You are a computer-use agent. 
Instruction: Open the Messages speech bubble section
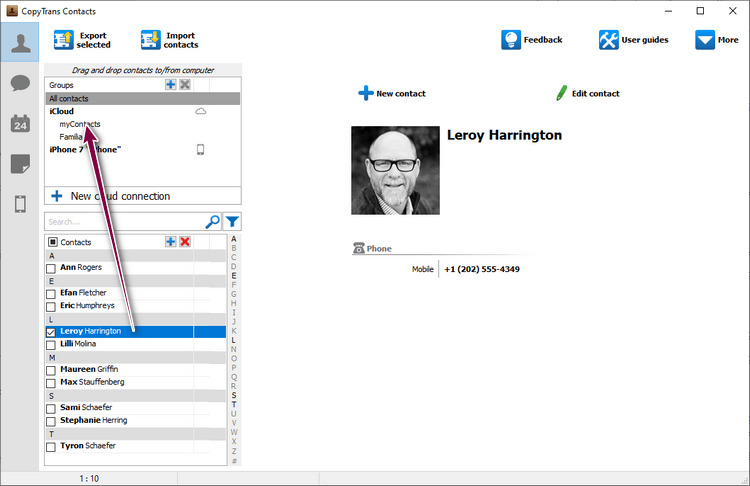pos(20,83)
